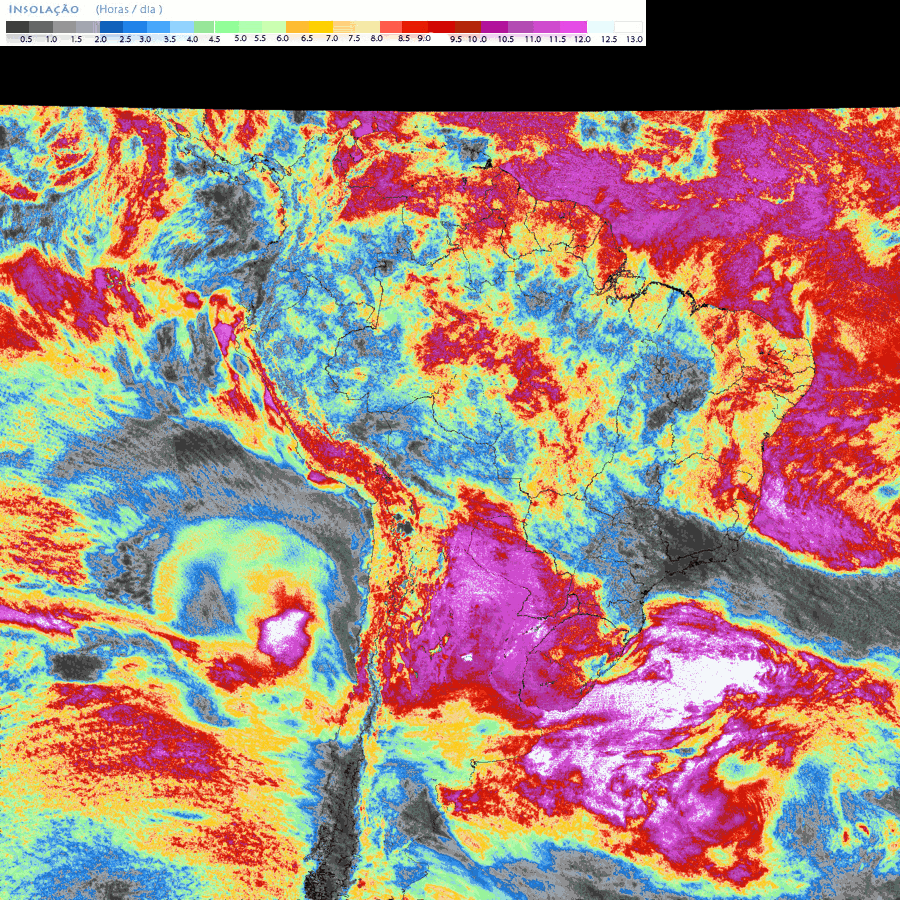Click the 1.5 legend value
The height and width of the screenshot is (900, 900).
[76, 39]
